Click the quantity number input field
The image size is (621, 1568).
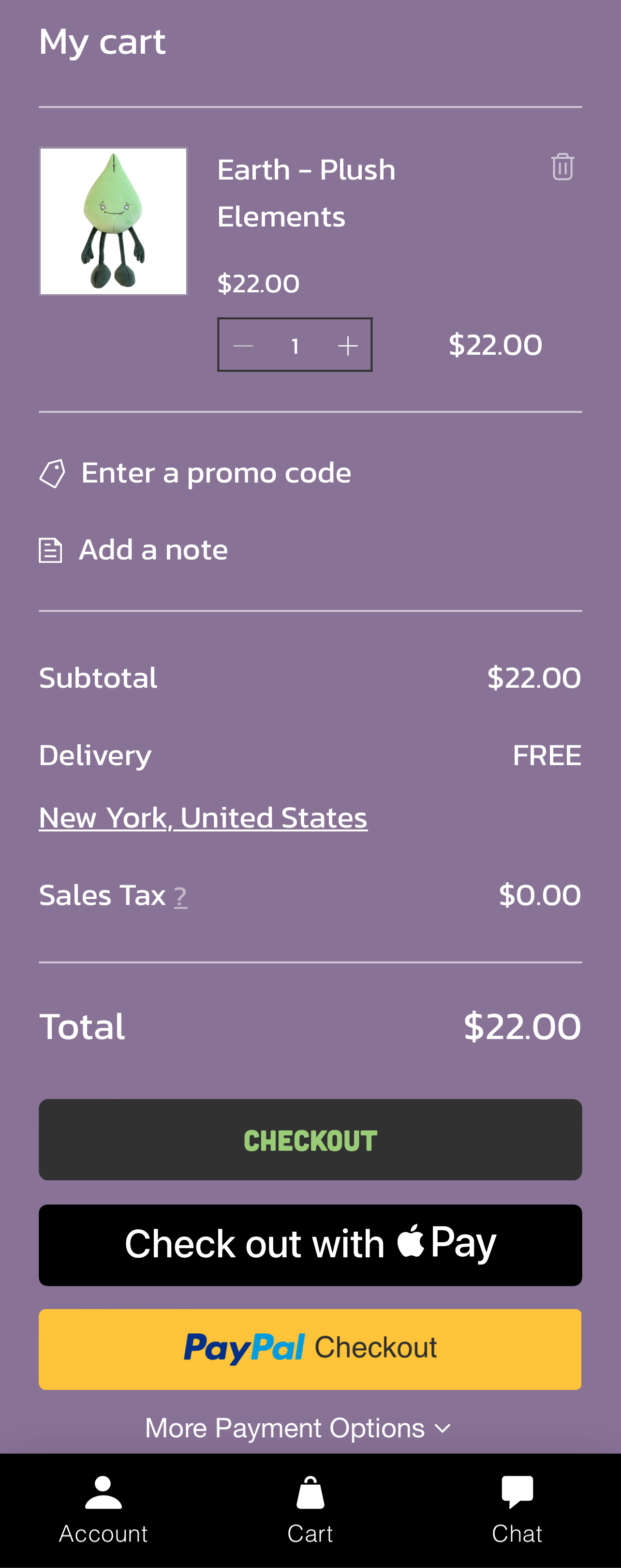[x=296, y=346]
